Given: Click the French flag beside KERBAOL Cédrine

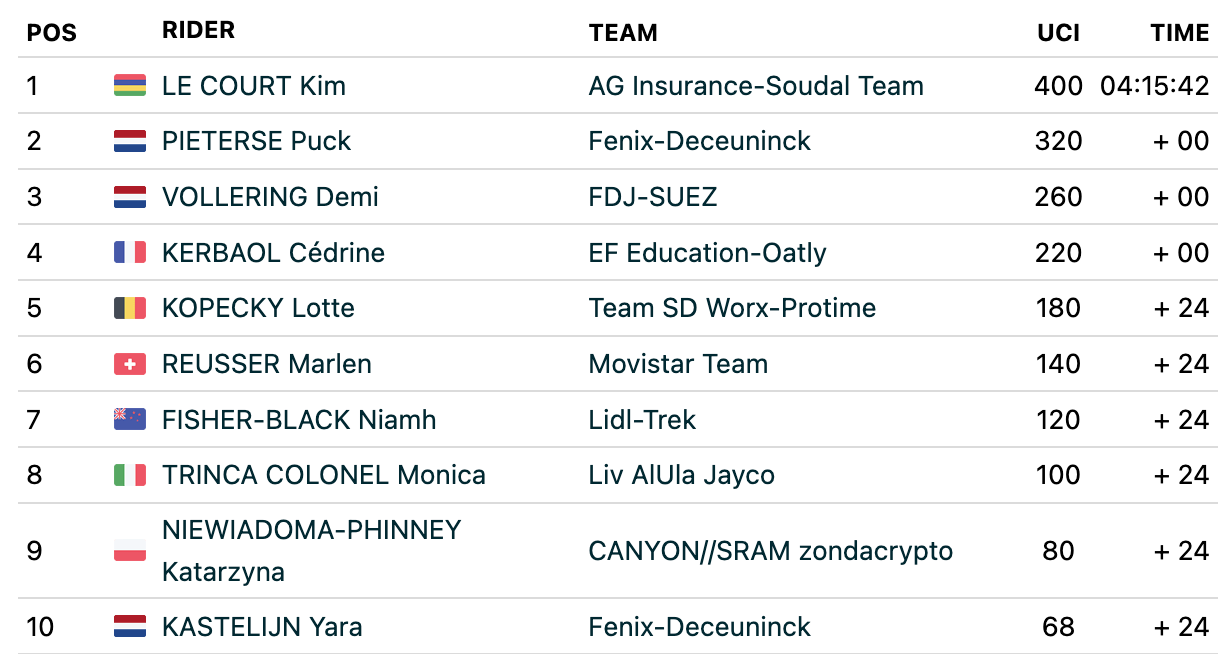Looking at the screenshot, I should (130, 253).
